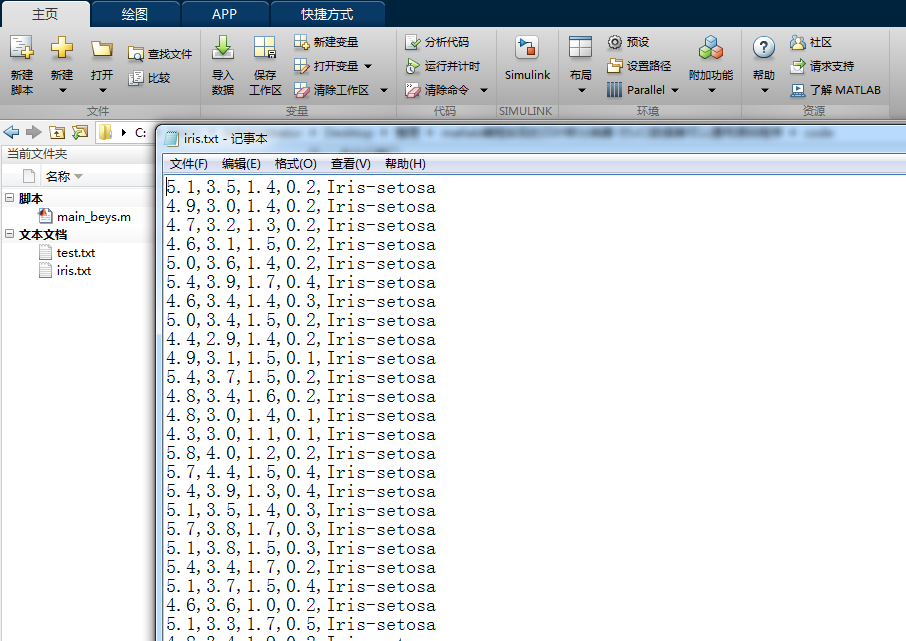Click the 新建脚本 (New Script) icon
This screenshot has width=906, height=641.
[x=22, y=49]
